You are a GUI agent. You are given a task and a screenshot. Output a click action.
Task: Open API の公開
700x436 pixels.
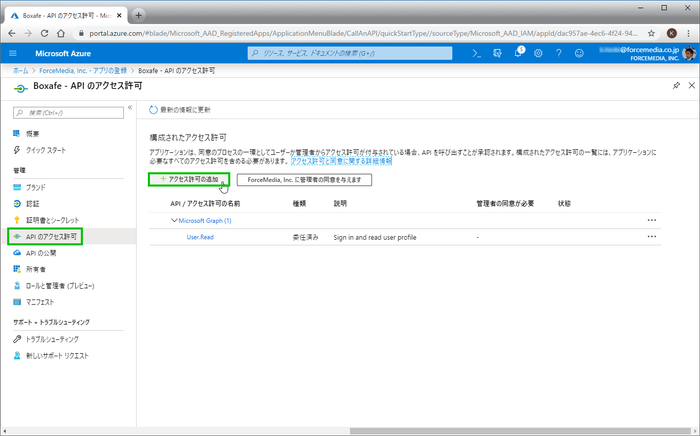click(41, 253)
